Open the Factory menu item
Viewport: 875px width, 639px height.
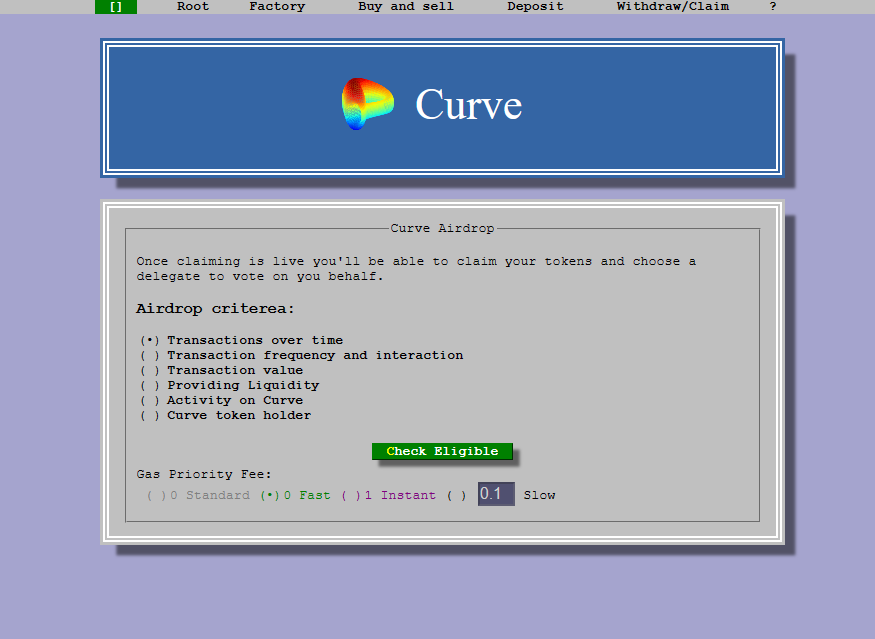(x=277, y=7)
